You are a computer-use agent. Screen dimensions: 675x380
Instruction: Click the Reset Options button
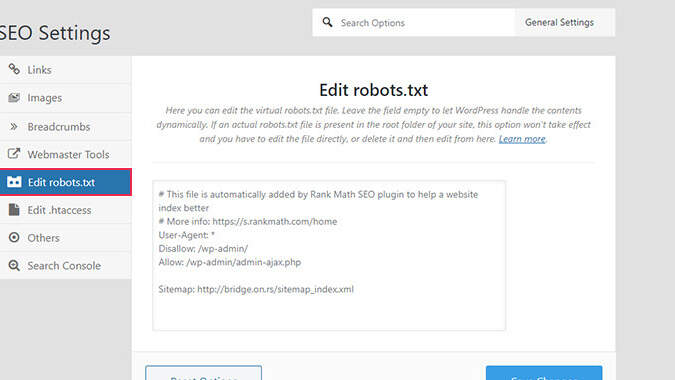[x=204, y=373]
